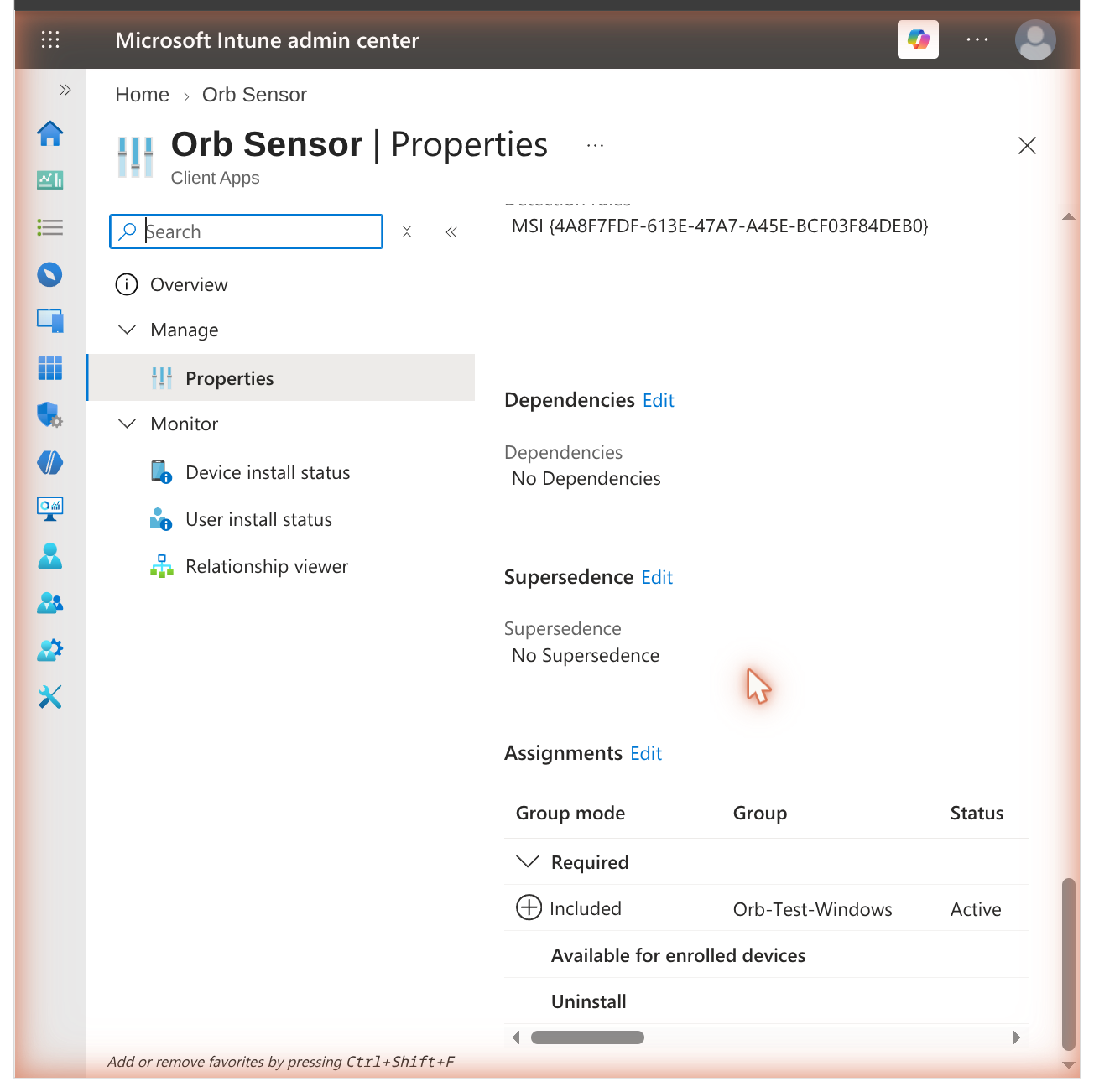Collapse the resource menu panel

click(451, 232)
